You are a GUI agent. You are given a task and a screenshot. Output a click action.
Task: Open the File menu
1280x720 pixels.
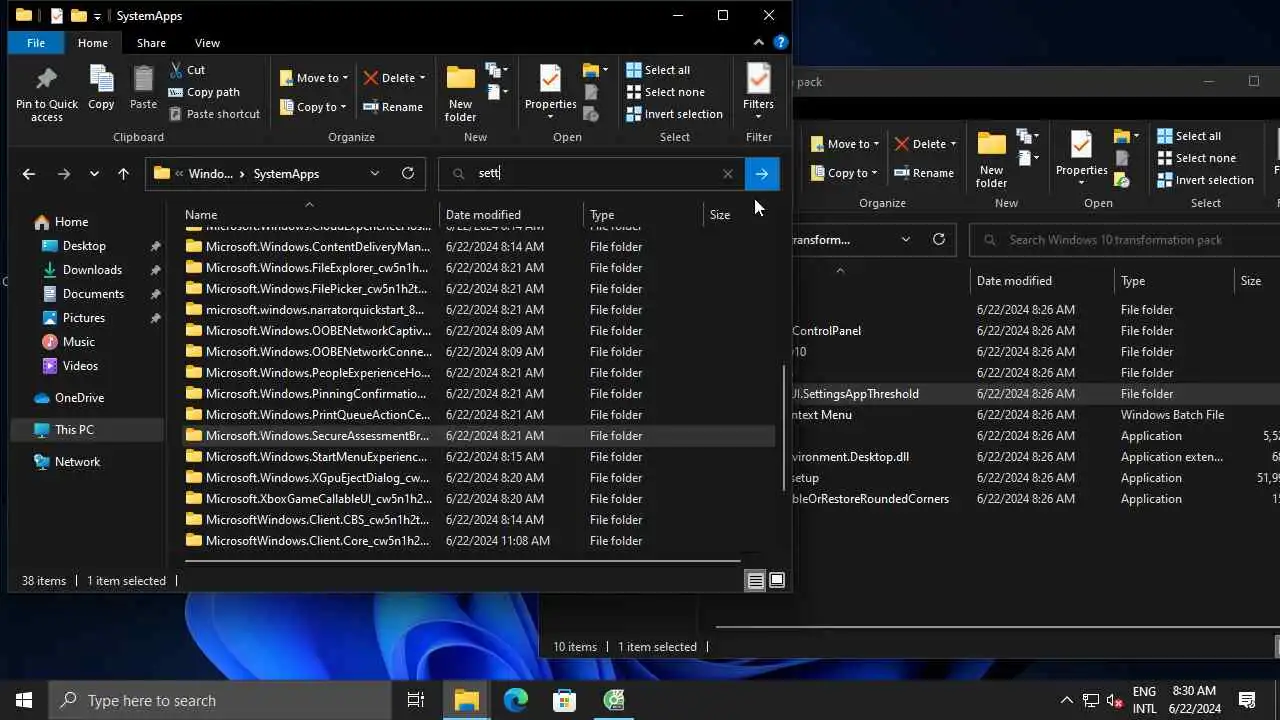coord(36,43)
